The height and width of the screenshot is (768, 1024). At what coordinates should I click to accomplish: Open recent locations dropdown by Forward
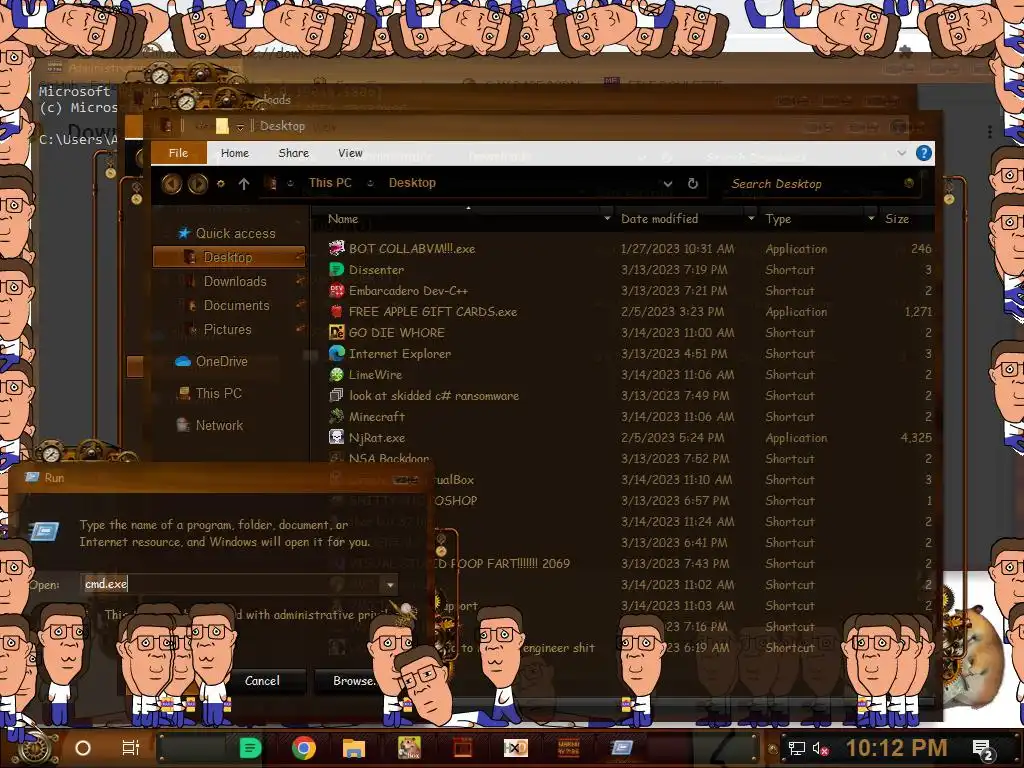[x=221, y=184]
